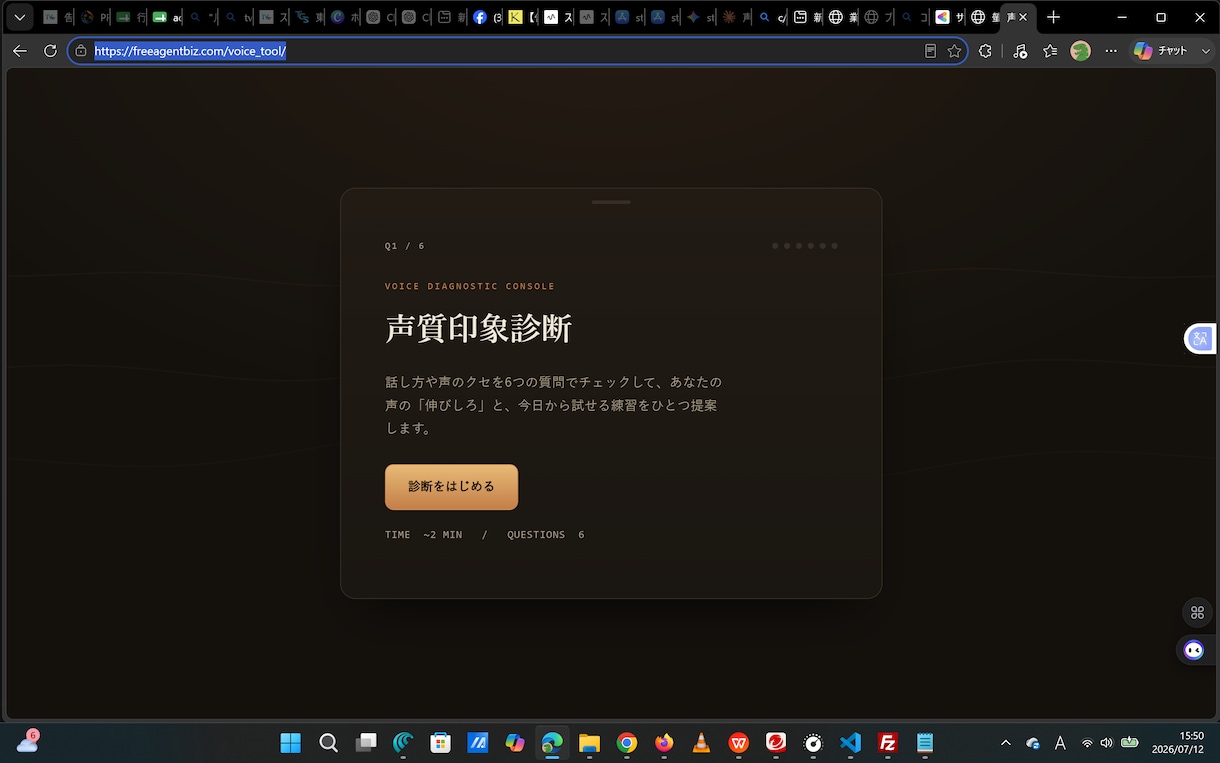Open the Windows Start menu
The height and width of the screenshot is (763, 1220).
pos(290,743)
